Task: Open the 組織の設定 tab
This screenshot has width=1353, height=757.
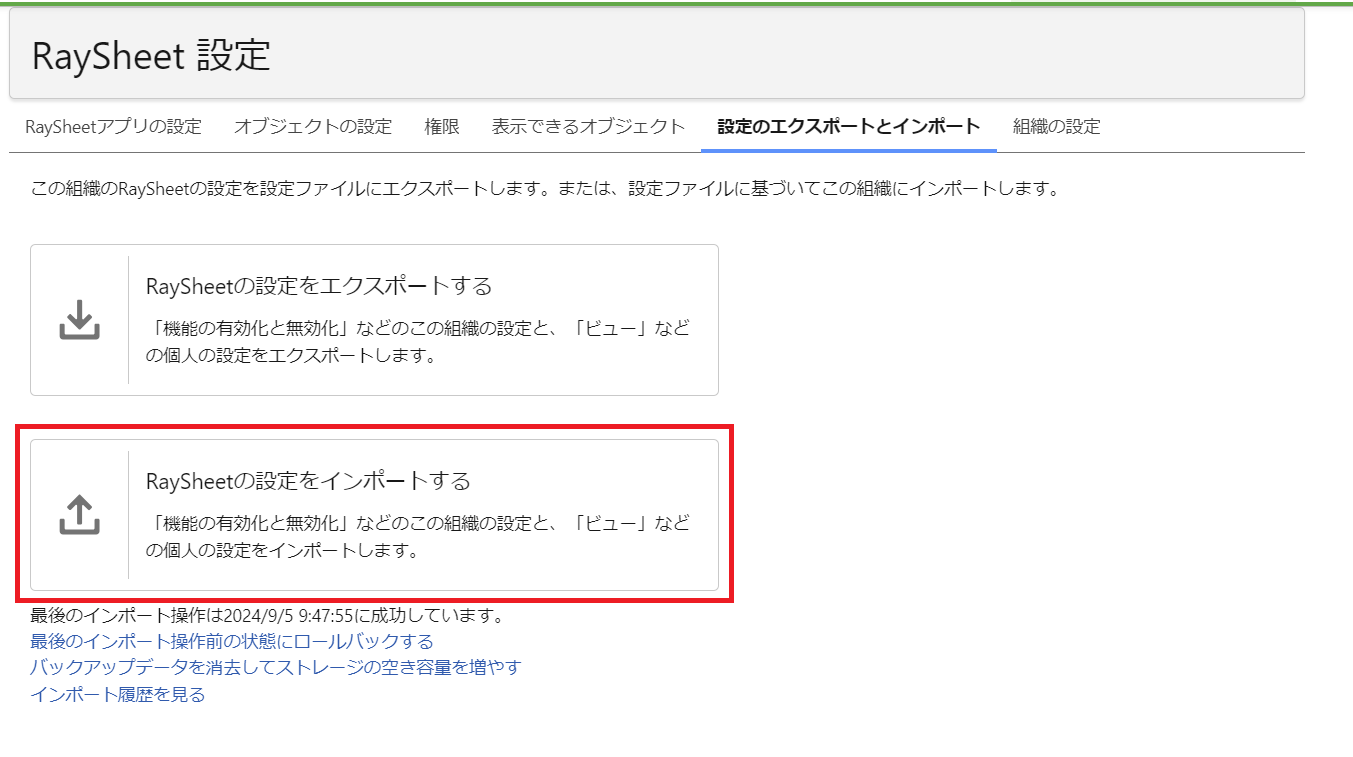Action: (x=1056, y=127)
